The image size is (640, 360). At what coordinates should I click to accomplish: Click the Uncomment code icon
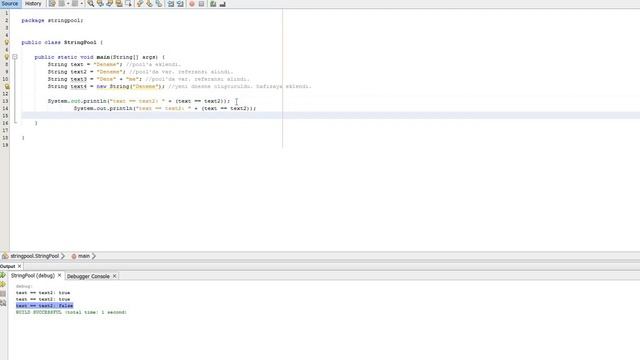222,4
